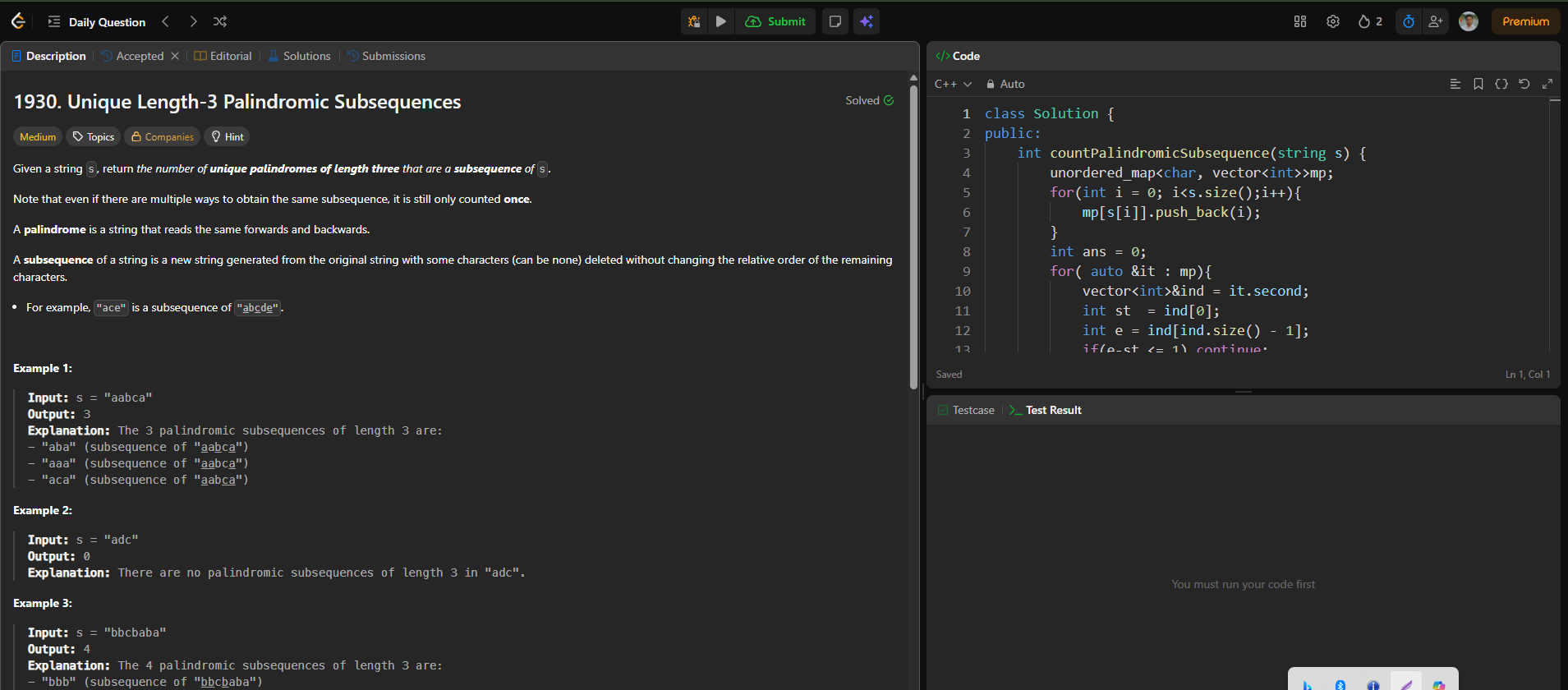Open the debugger tool

pyautogui.click(x=694, y=21)
